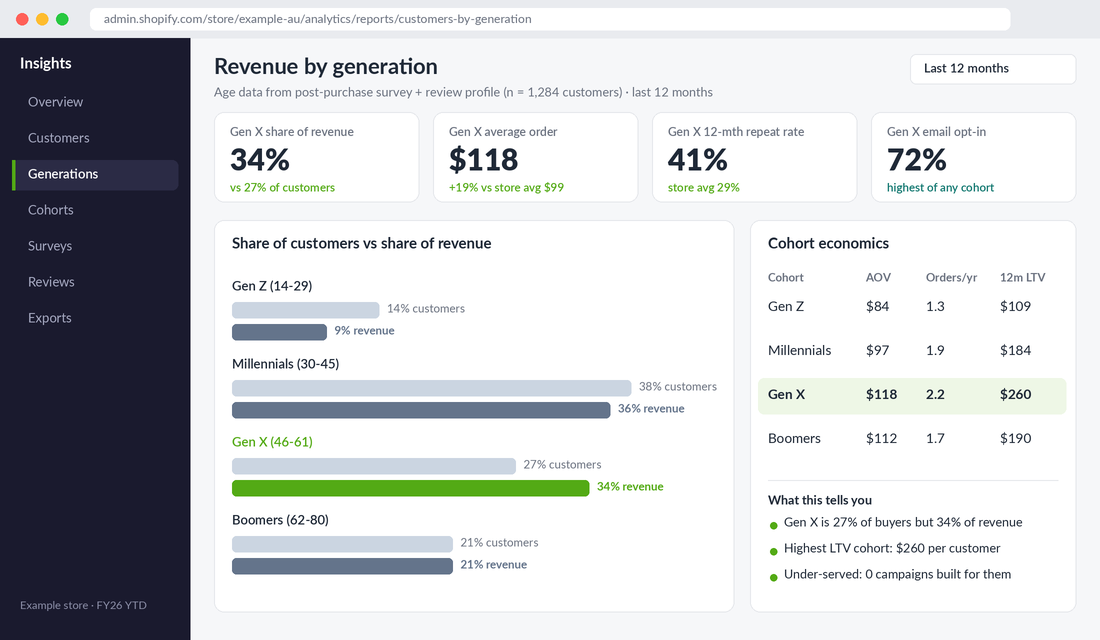Click the Millennials (30-45) label
1100x640 pixels.
[286, 364]
